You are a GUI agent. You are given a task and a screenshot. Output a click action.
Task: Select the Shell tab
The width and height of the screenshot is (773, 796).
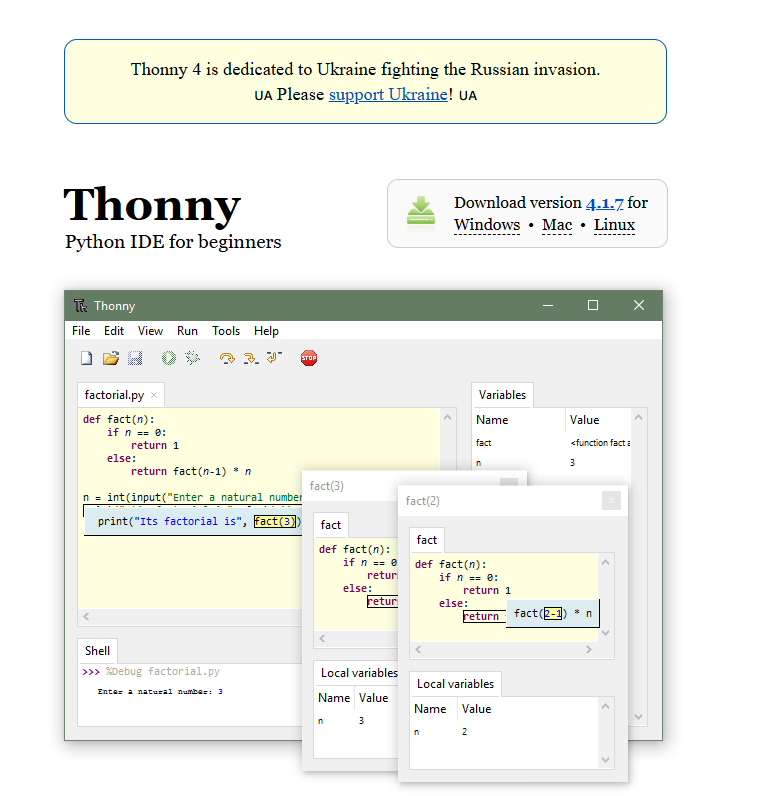[98, 650]
